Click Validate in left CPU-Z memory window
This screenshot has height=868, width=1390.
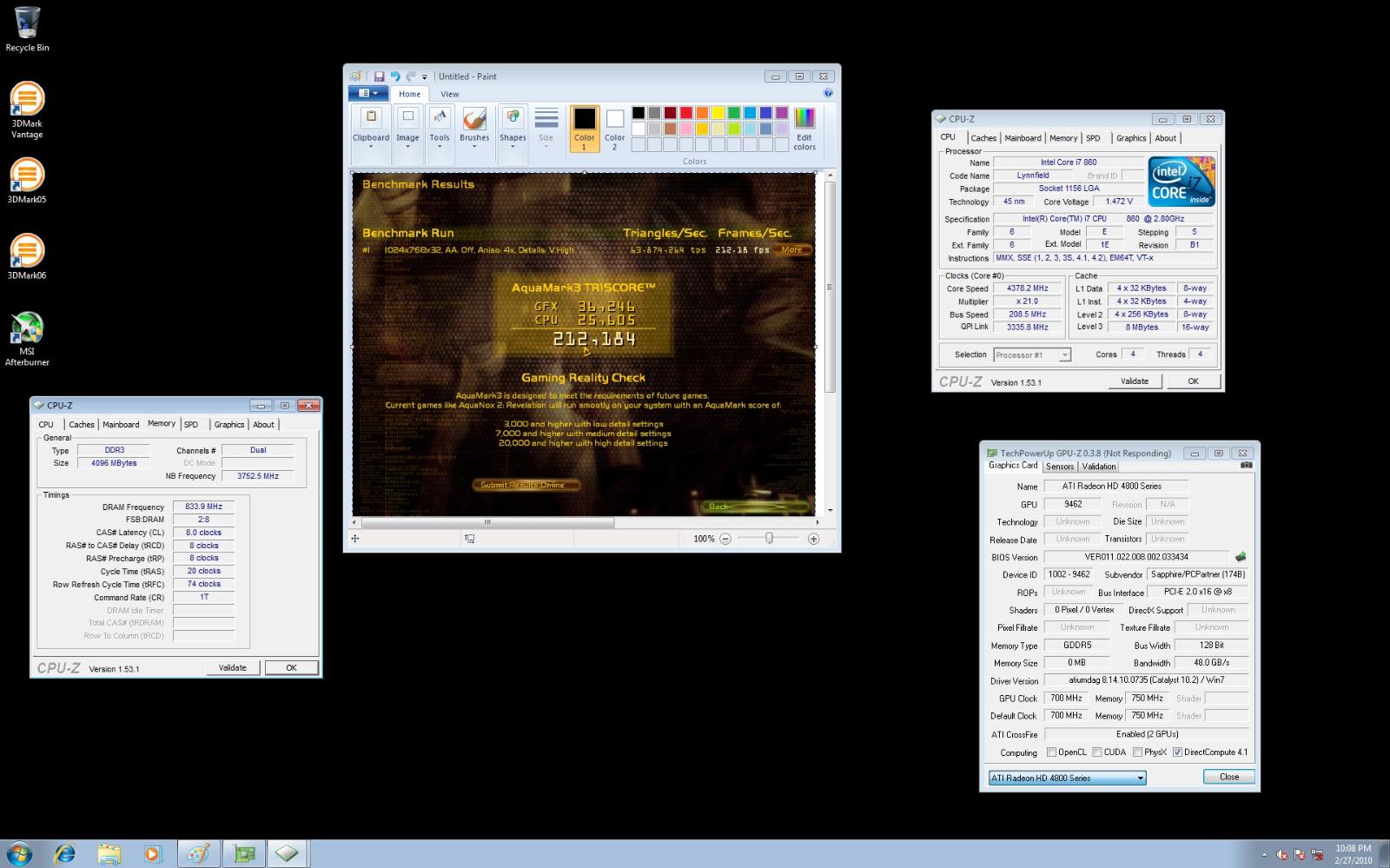pyautogui.click(x=232, y=668)
